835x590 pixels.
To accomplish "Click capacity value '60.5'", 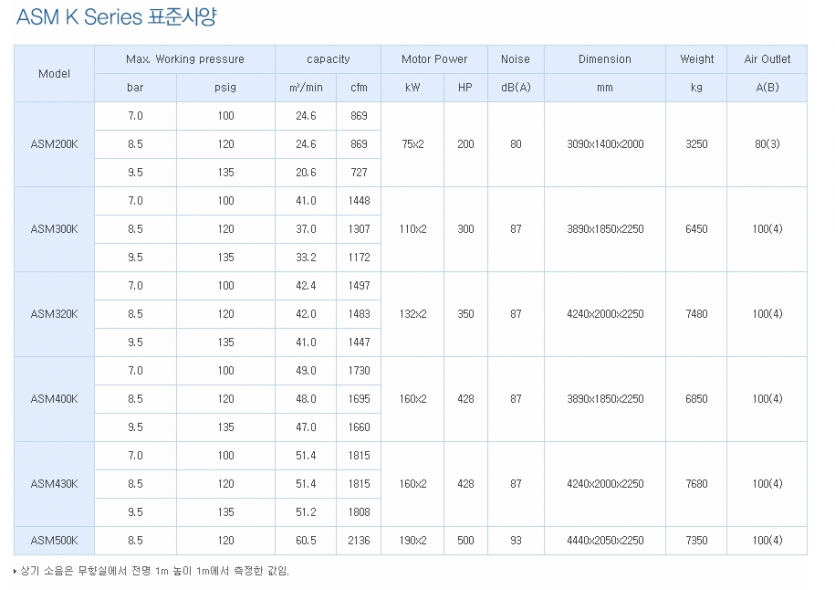I will pos(306,540).
